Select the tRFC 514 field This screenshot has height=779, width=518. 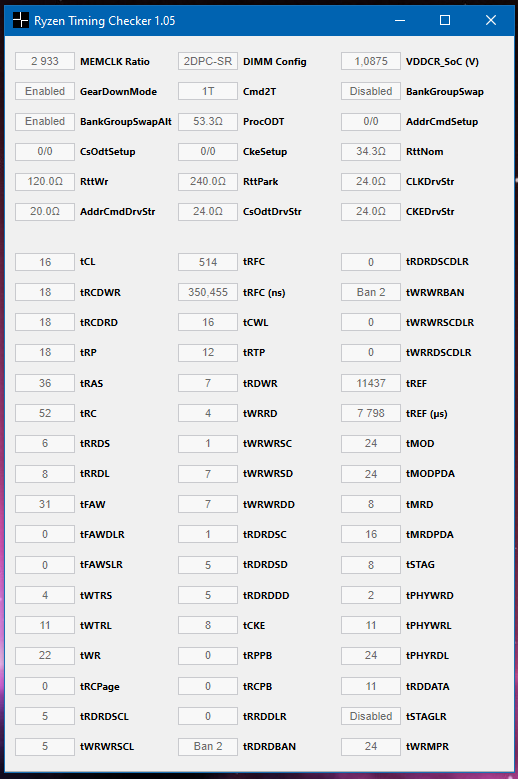click(208, 262)
